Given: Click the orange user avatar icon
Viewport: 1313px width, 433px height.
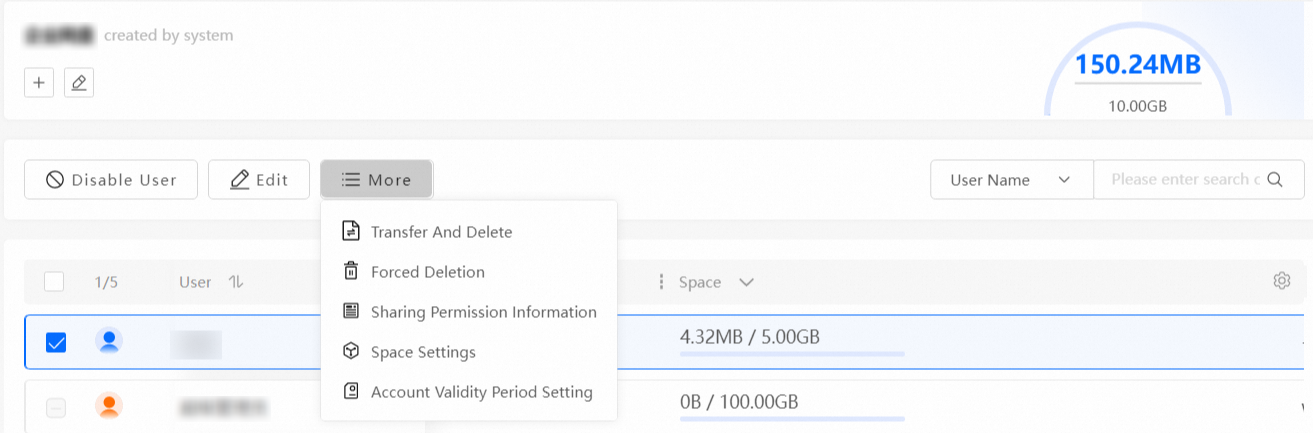Looking at the screenshot, I should pyautogui.click(x=109, y=406).
